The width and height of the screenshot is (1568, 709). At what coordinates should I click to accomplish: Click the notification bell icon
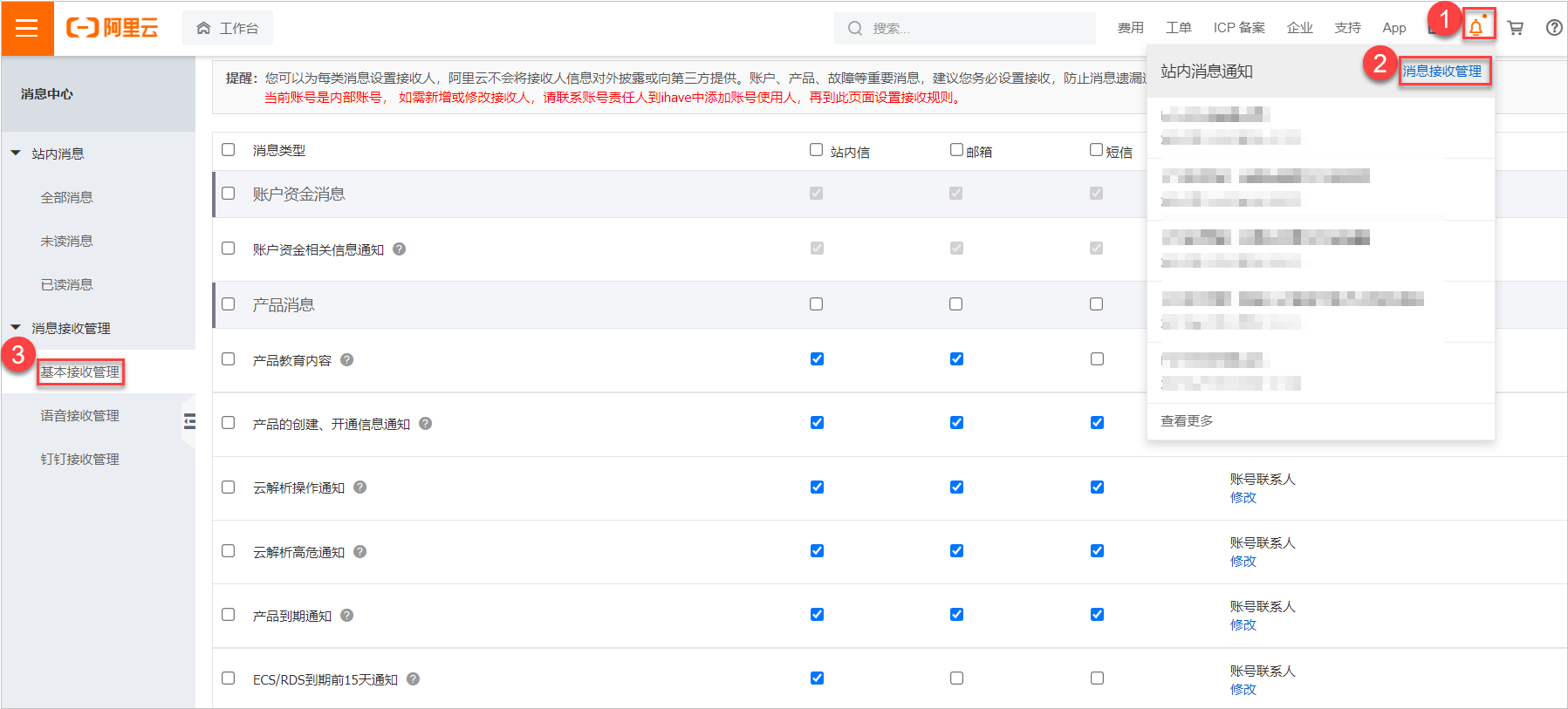1476,28
